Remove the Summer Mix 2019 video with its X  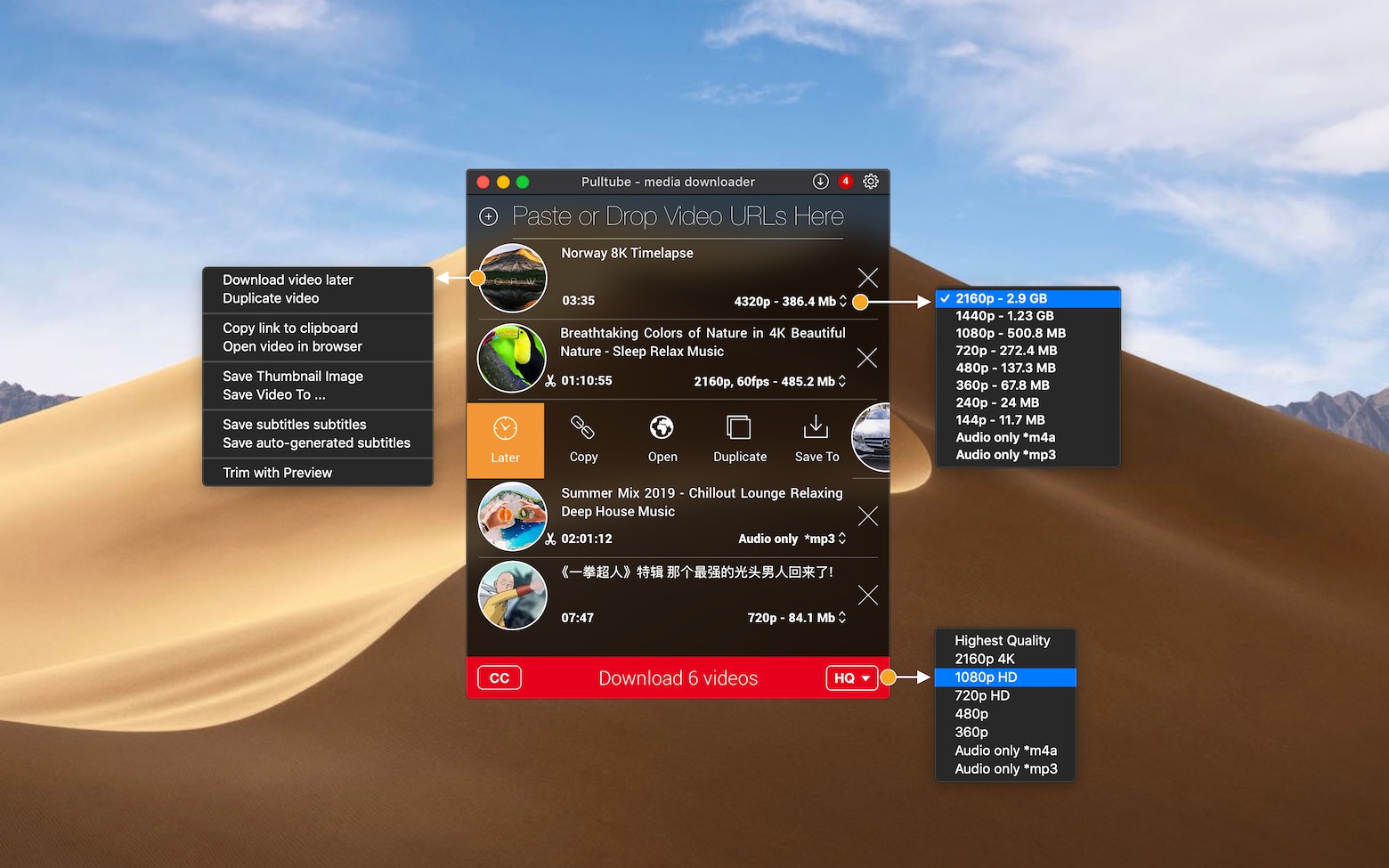click(867, 515)
